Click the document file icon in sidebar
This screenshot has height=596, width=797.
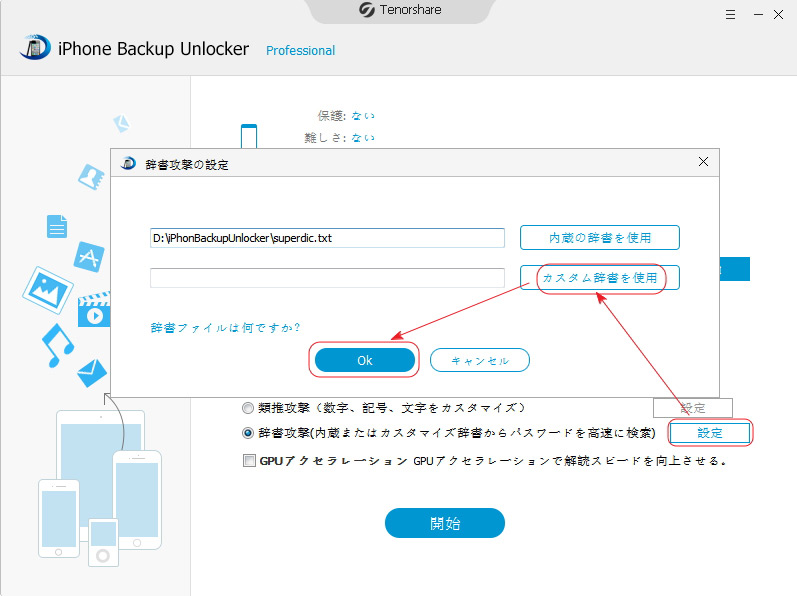pos(57,226)
